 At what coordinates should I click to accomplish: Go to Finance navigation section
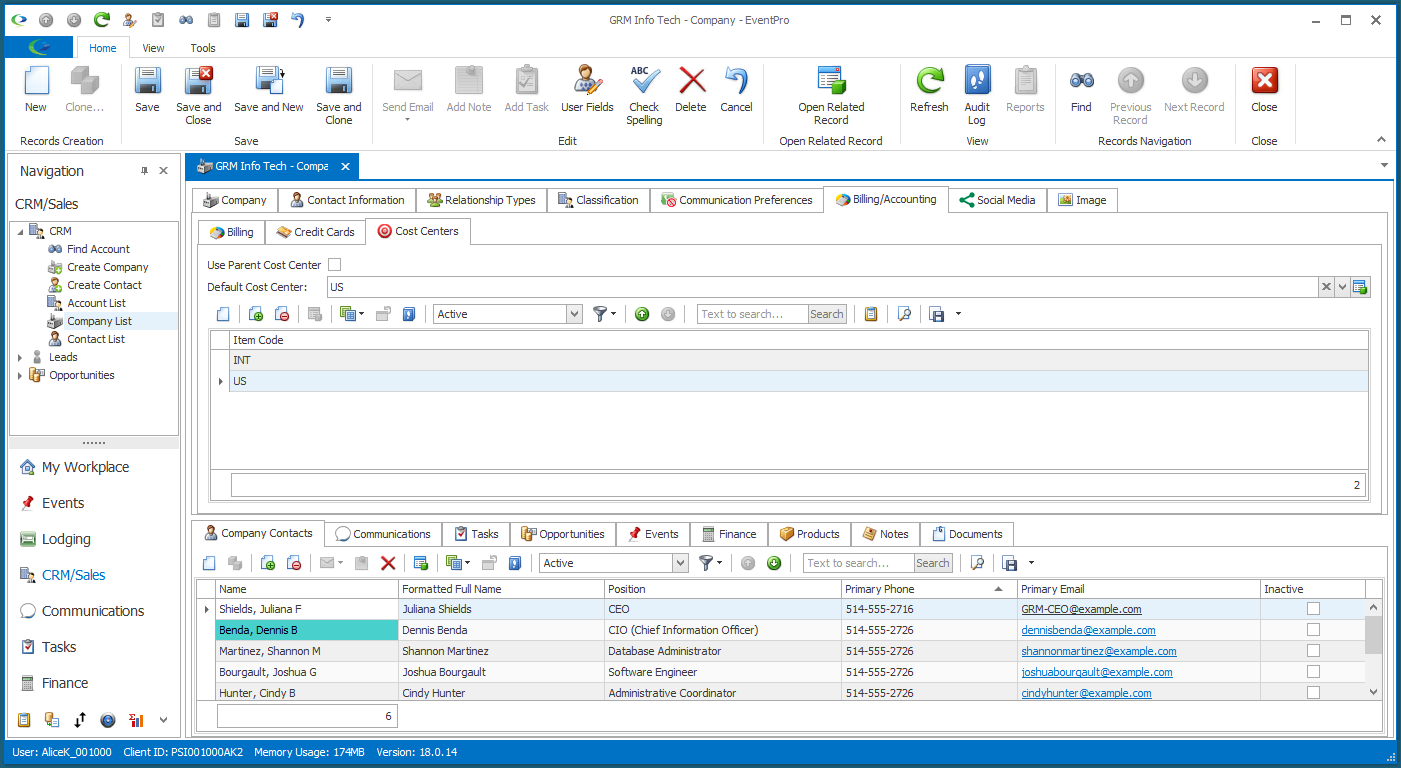65,683
